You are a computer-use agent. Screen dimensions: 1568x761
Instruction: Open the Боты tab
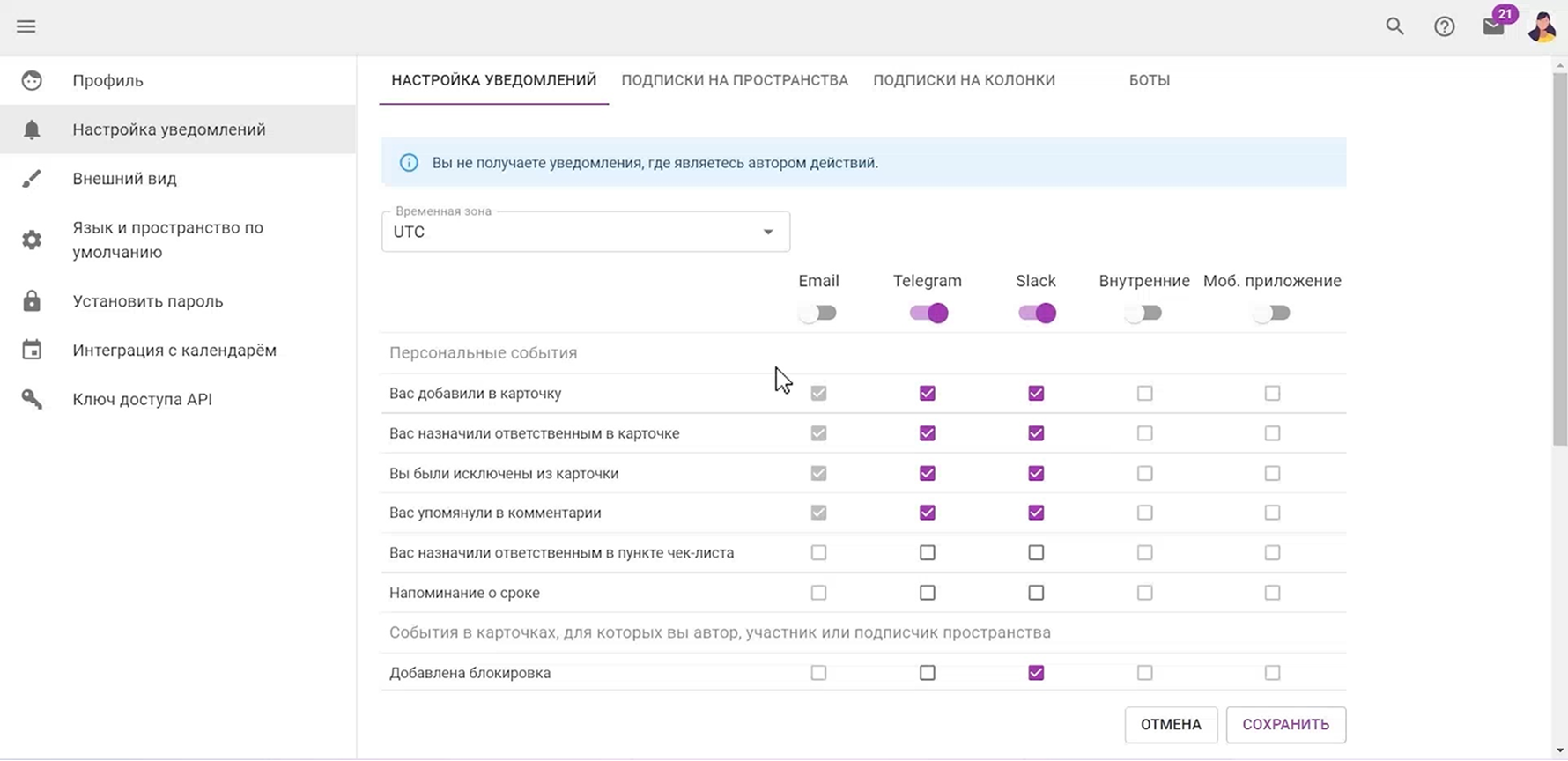coord(1149,80)
